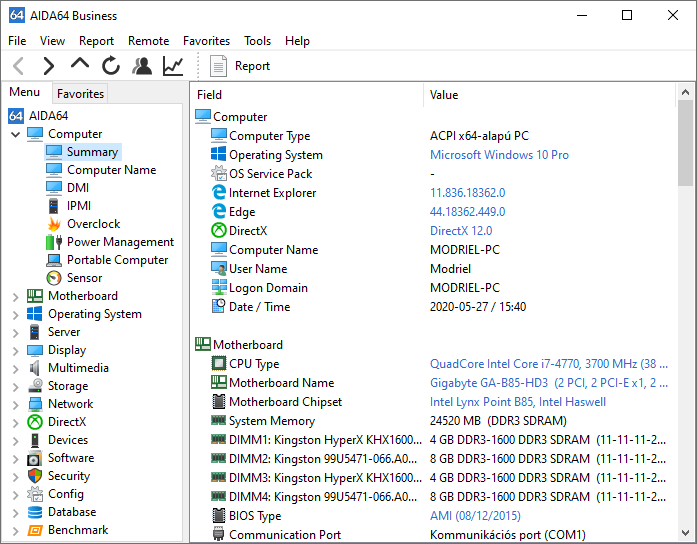Viewport: 697px width, 544px height.
Task: Click the Benchmark icon in tree
Action: pos(35,530)
